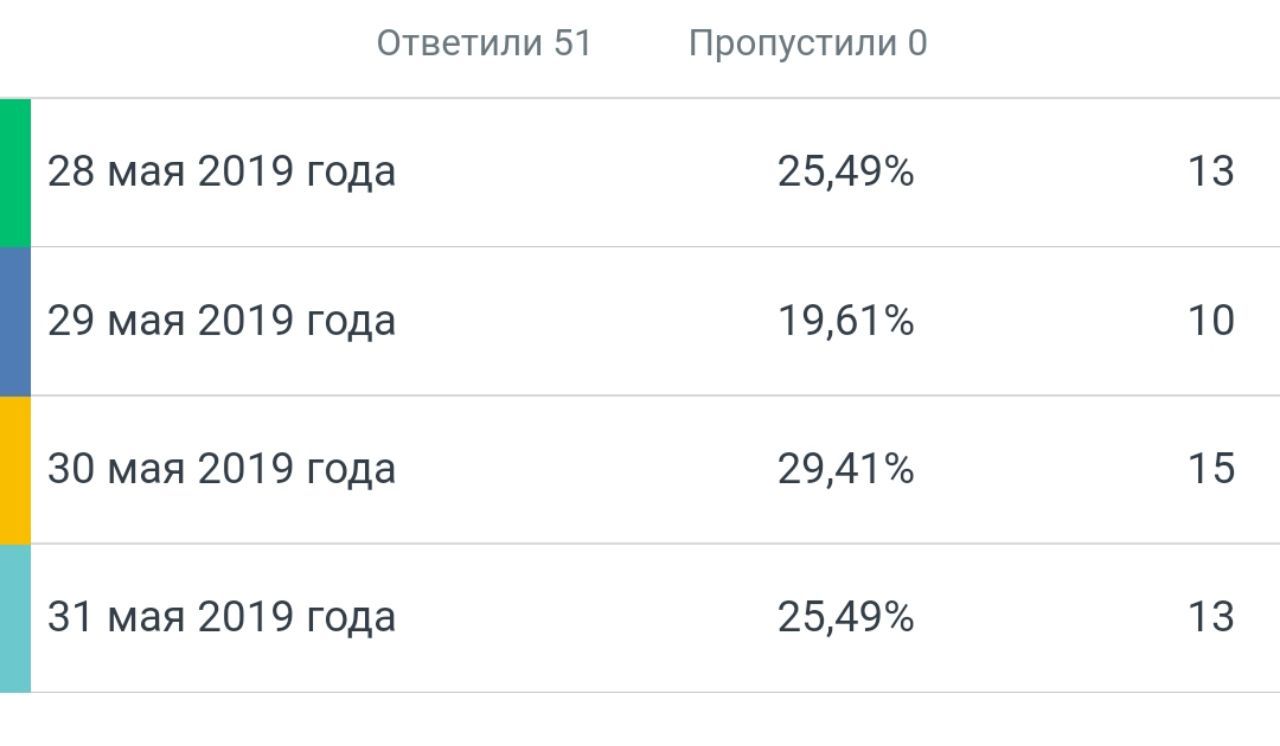Click the green color swatch for 28 мая
The image size is (1280, 746).
coord(15,172)
